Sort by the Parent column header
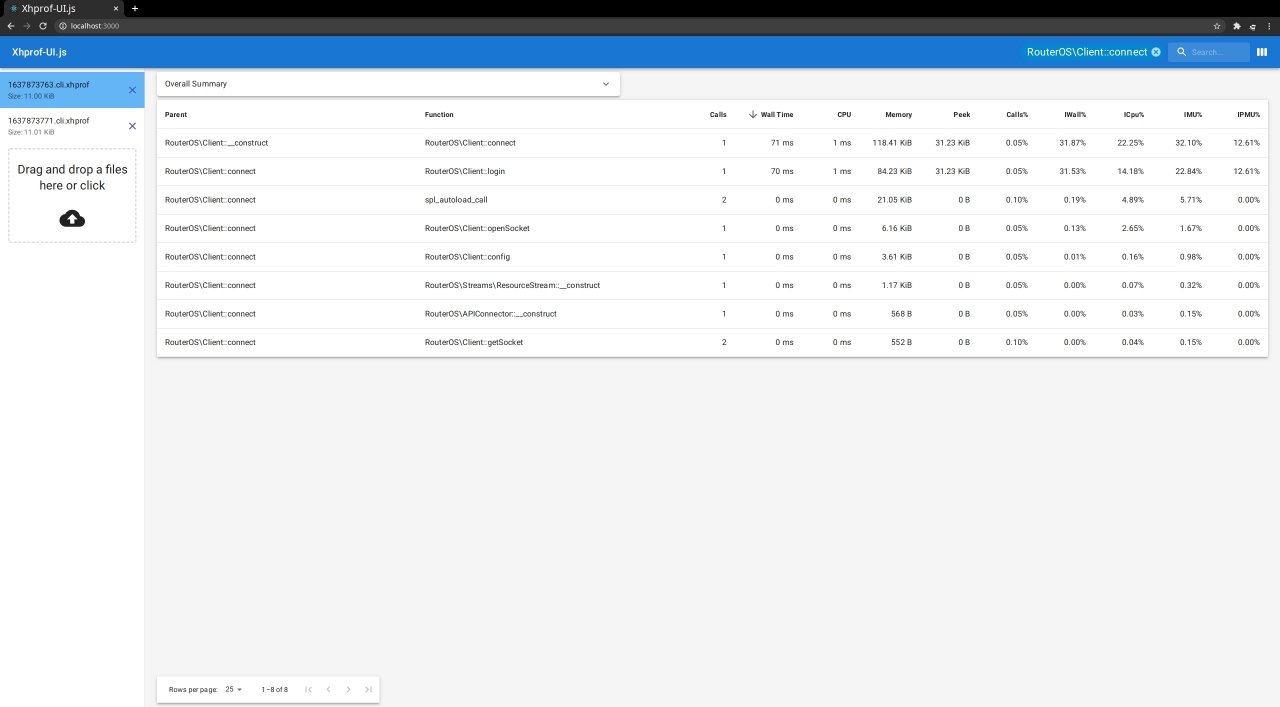 pyautogui.click(x=176, y=115)
